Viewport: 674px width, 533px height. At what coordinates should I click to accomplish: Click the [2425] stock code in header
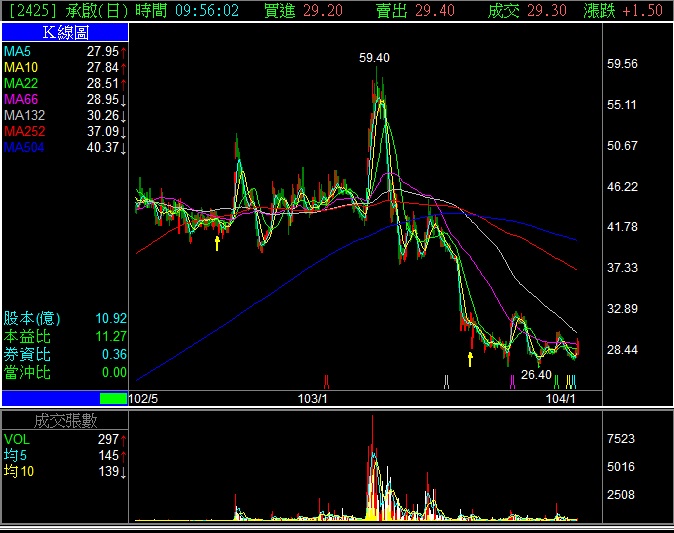pyautogui.click(x=33, y=10)
